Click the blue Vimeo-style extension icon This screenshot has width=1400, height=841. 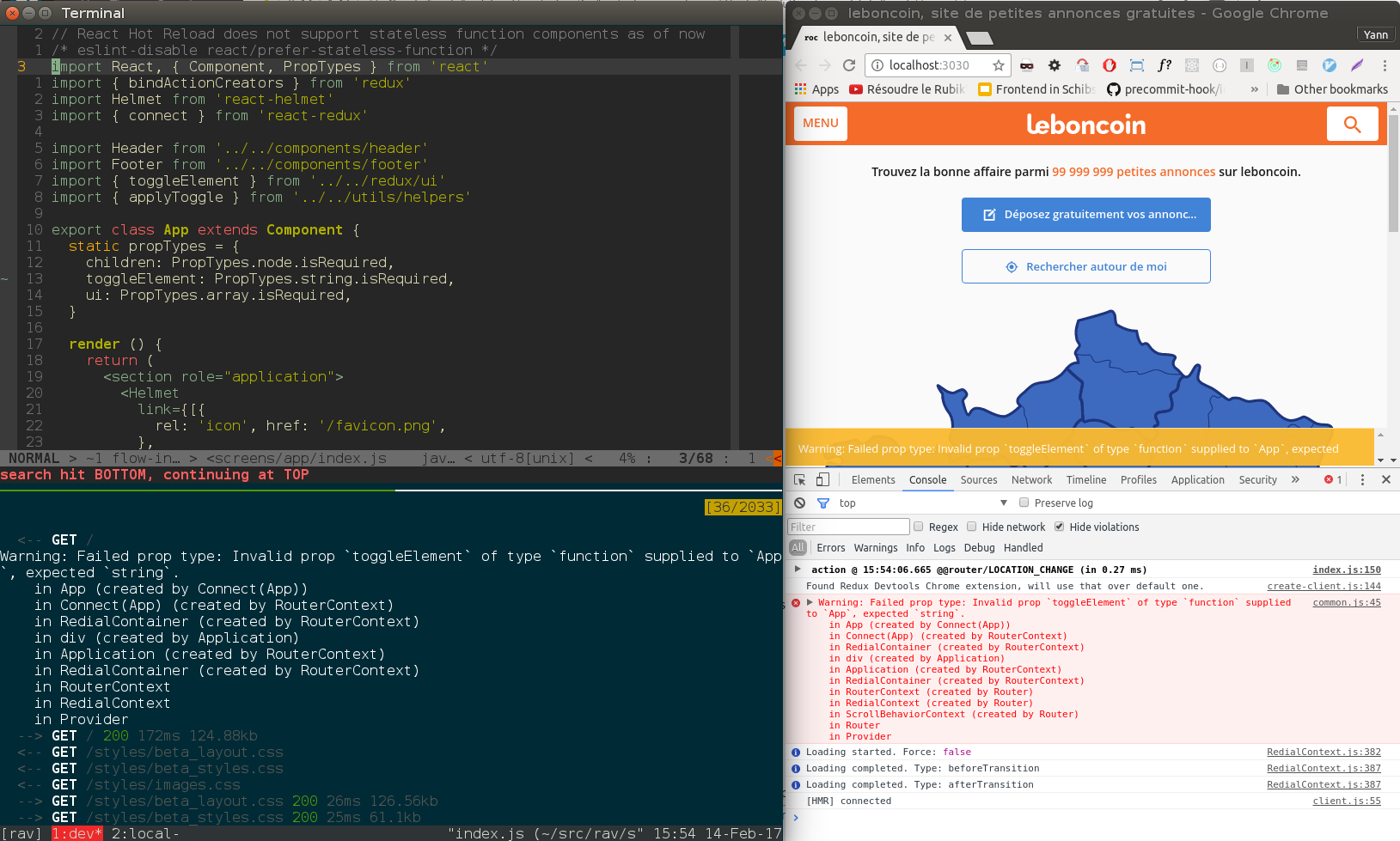click(1330, 65)
